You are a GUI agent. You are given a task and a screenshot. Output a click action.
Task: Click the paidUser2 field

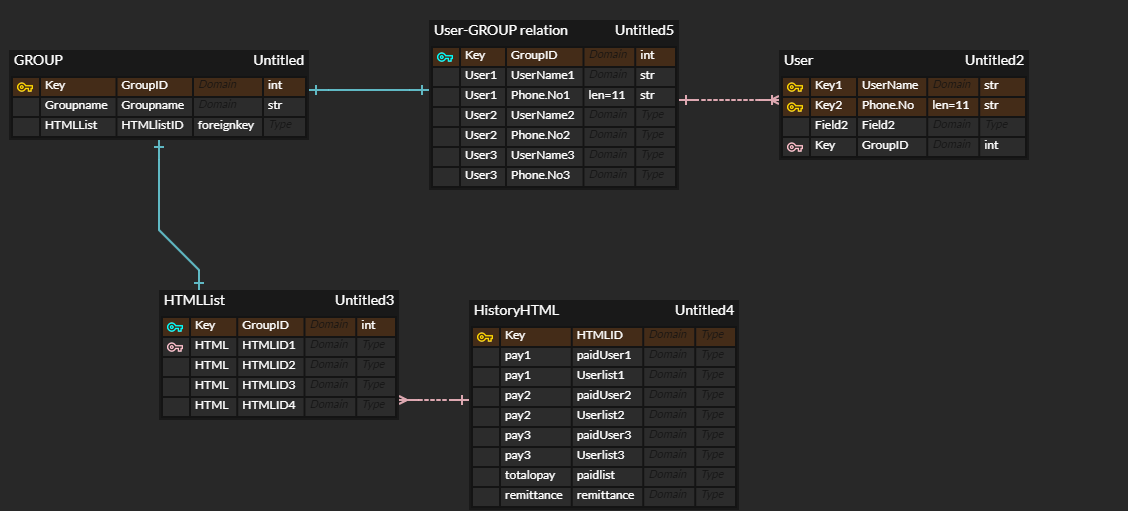click(x=606, y=397)
